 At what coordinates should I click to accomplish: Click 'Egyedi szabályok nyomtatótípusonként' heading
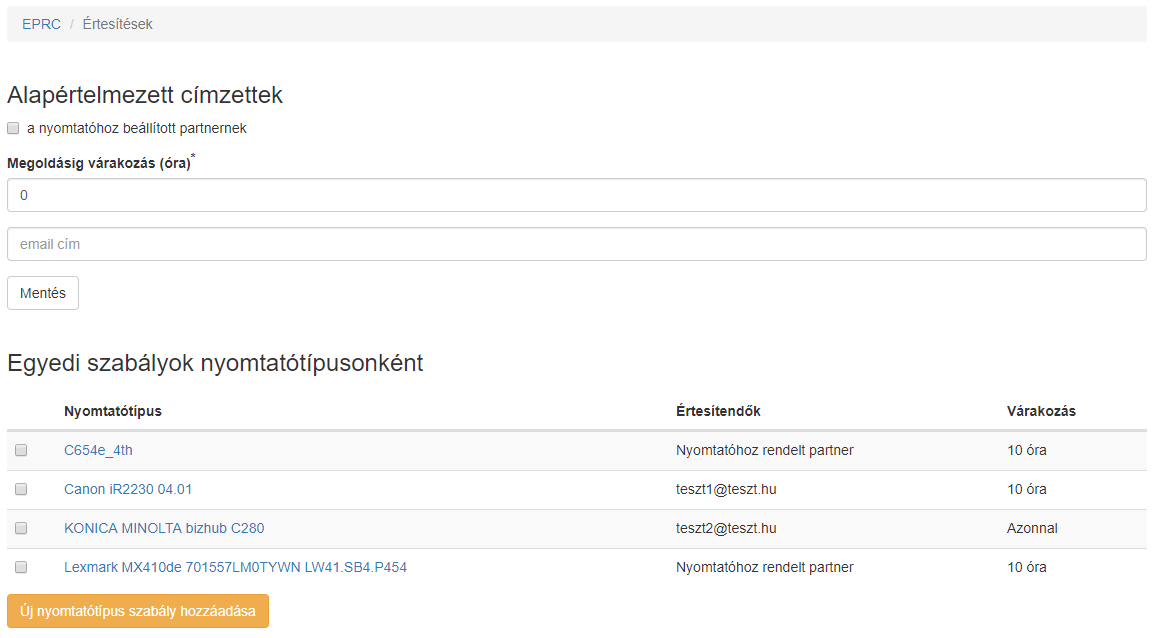215,363
